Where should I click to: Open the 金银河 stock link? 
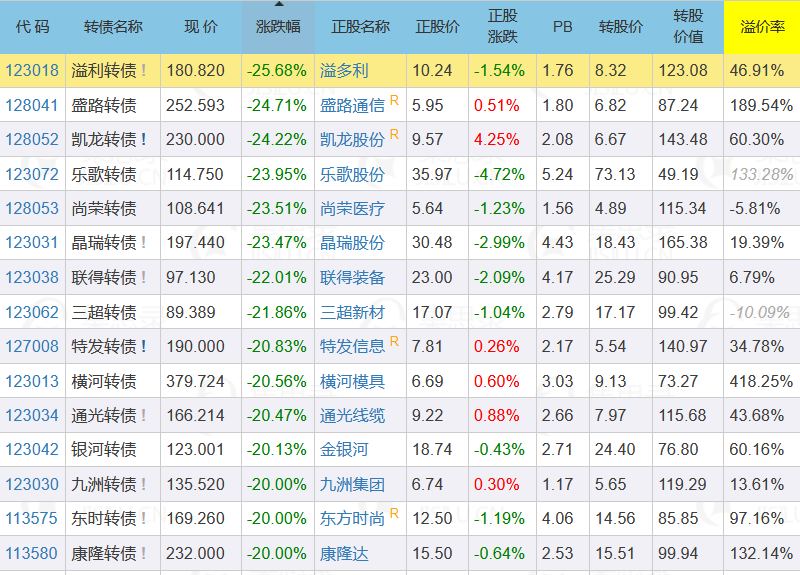point(344,450)
